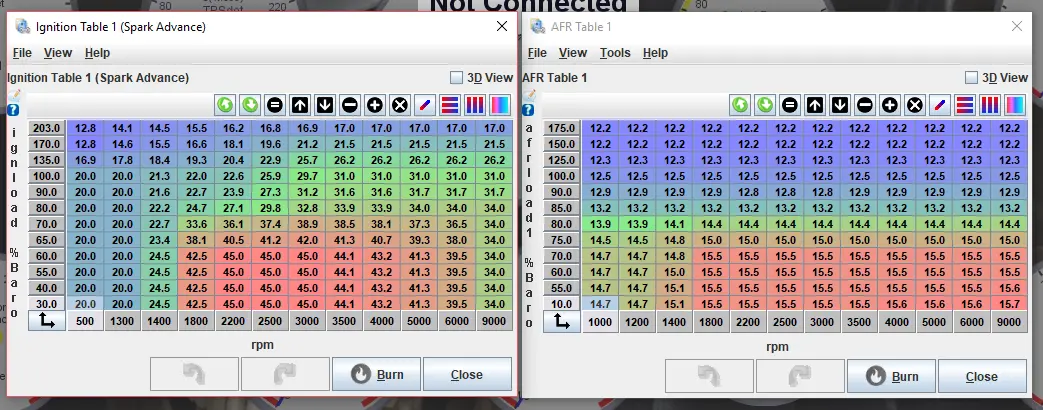Viewport: 1043px width, 410px height.
Task: Select the 175.0 load bin in AFR Table
Action: [562, 128]
